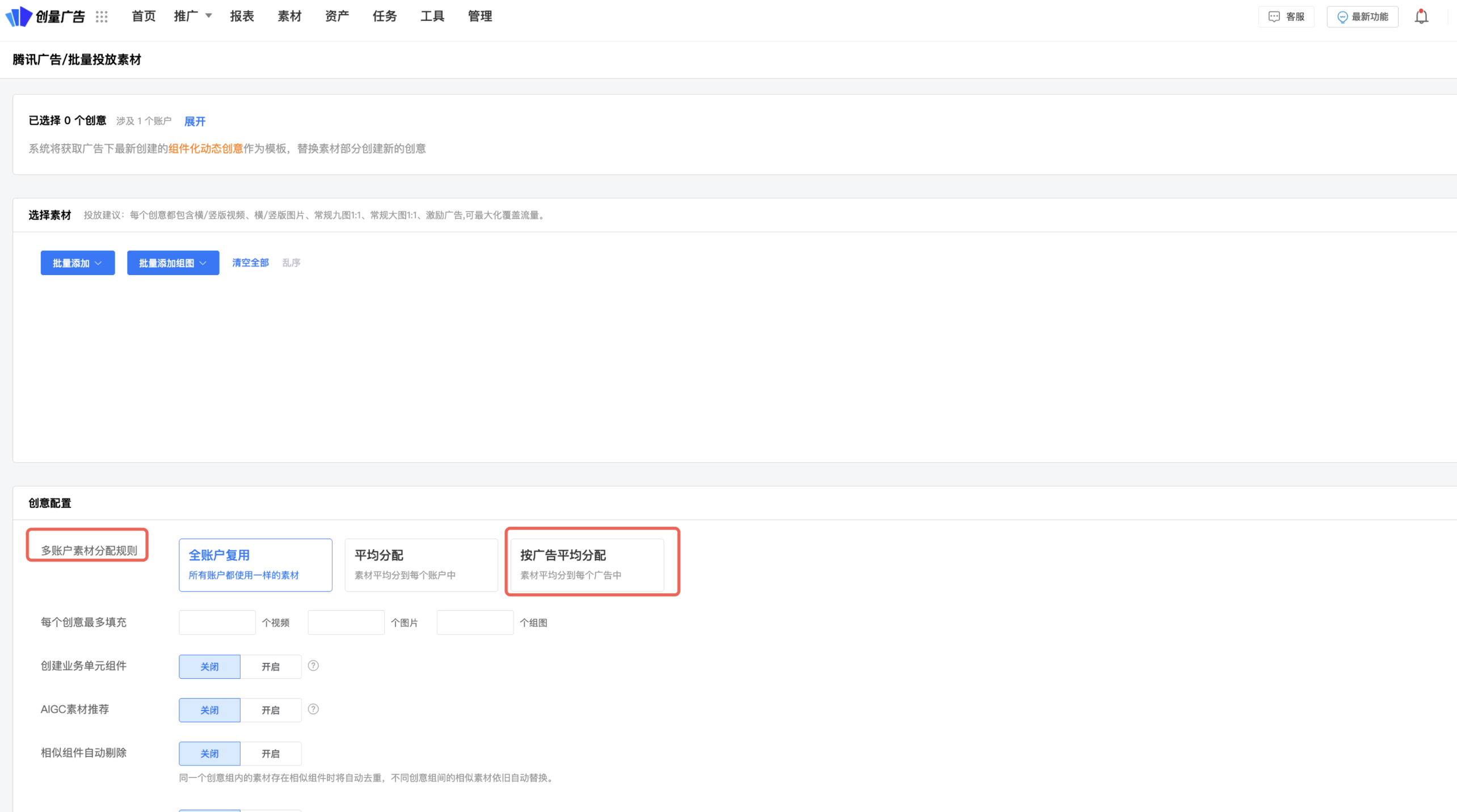Click the notification bell icon
The image size is (1457, 812).
click(1421, 16)
